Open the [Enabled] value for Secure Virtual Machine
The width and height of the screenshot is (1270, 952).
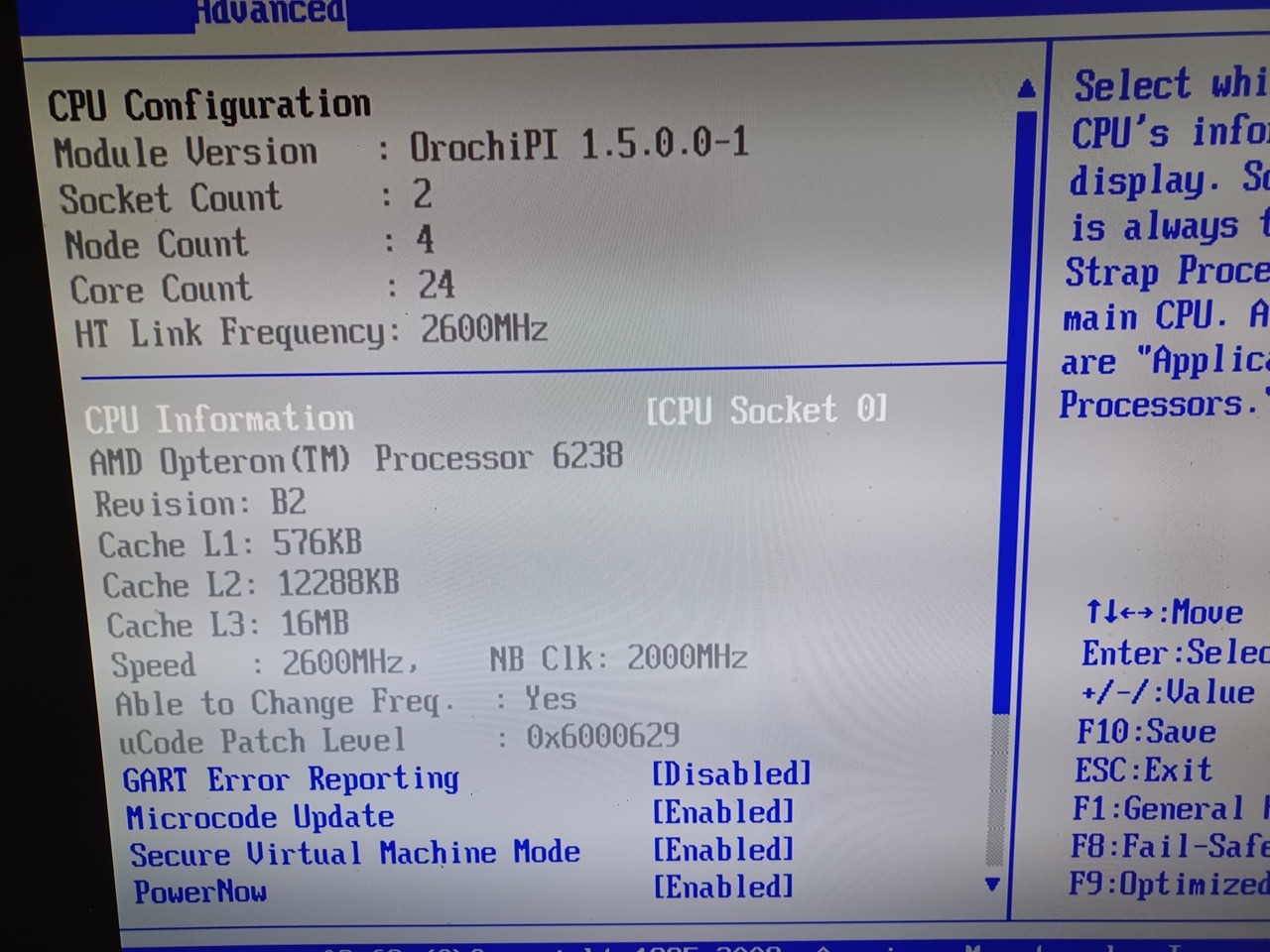point(723,849)
